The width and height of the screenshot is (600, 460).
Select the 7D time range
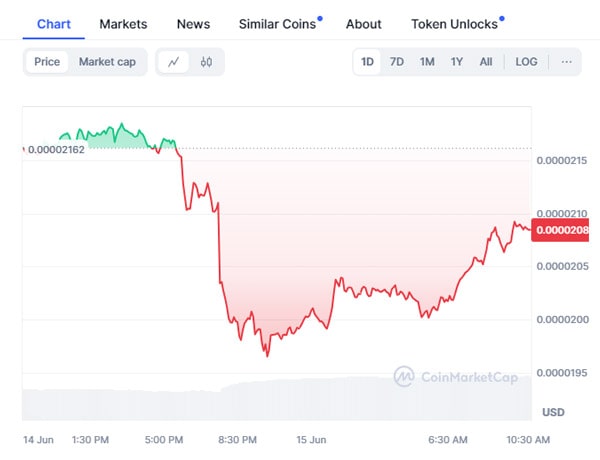(x=397, y=62)
